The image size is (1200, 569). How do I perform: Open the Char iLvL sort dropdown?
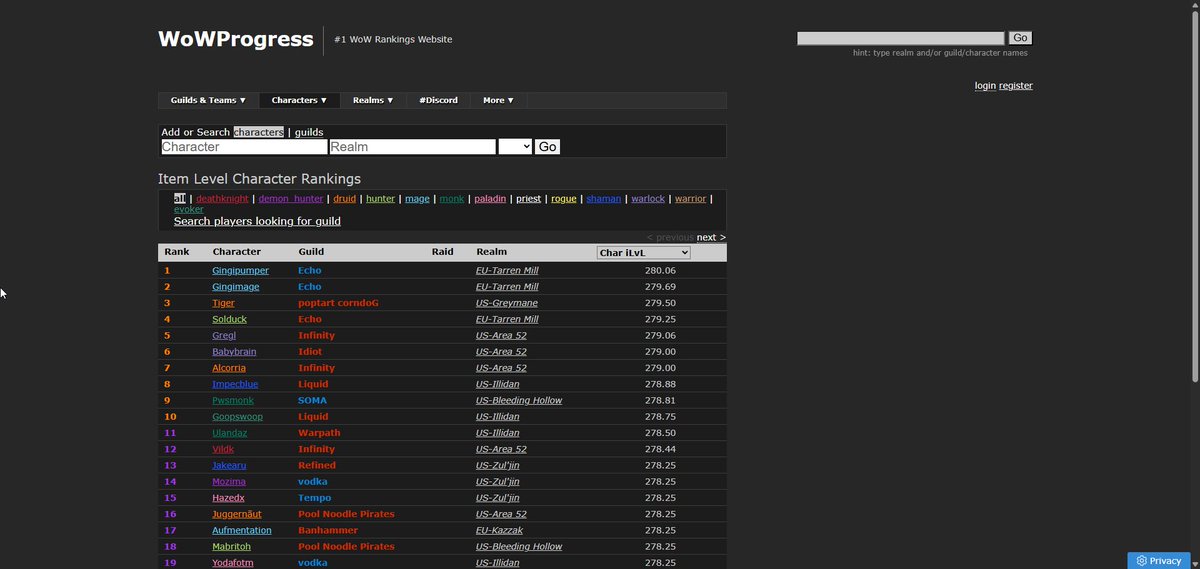coord(643,252)
